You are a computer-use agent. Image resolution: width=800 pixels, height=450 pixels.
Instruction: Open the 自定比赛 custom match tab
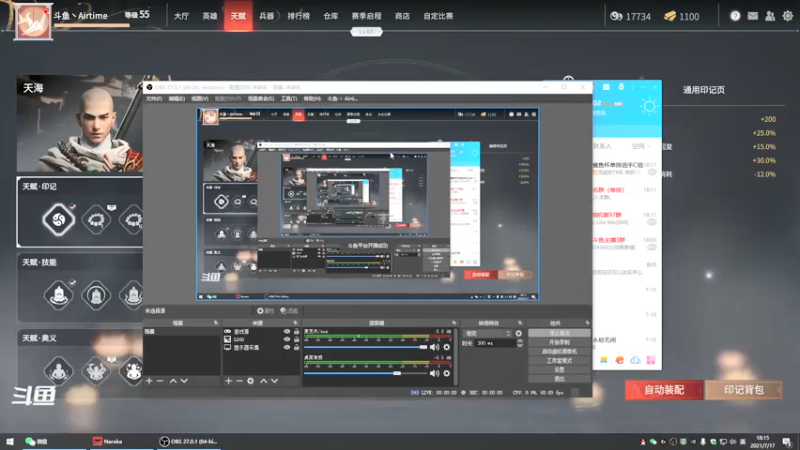tap(438, 16)
